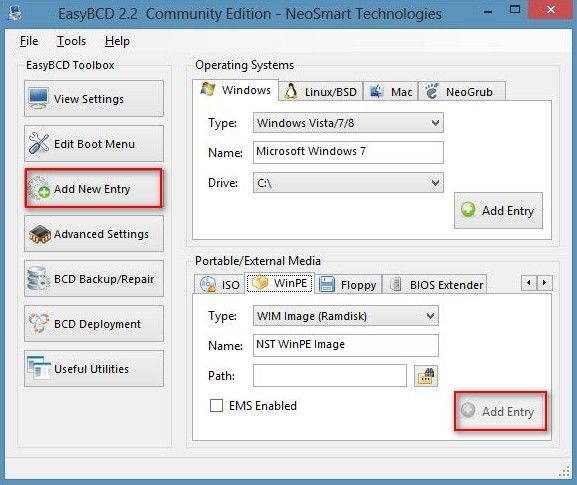Enable the EMS Enabled checkbox
This screenshot has height=485, width=577.
216,406
